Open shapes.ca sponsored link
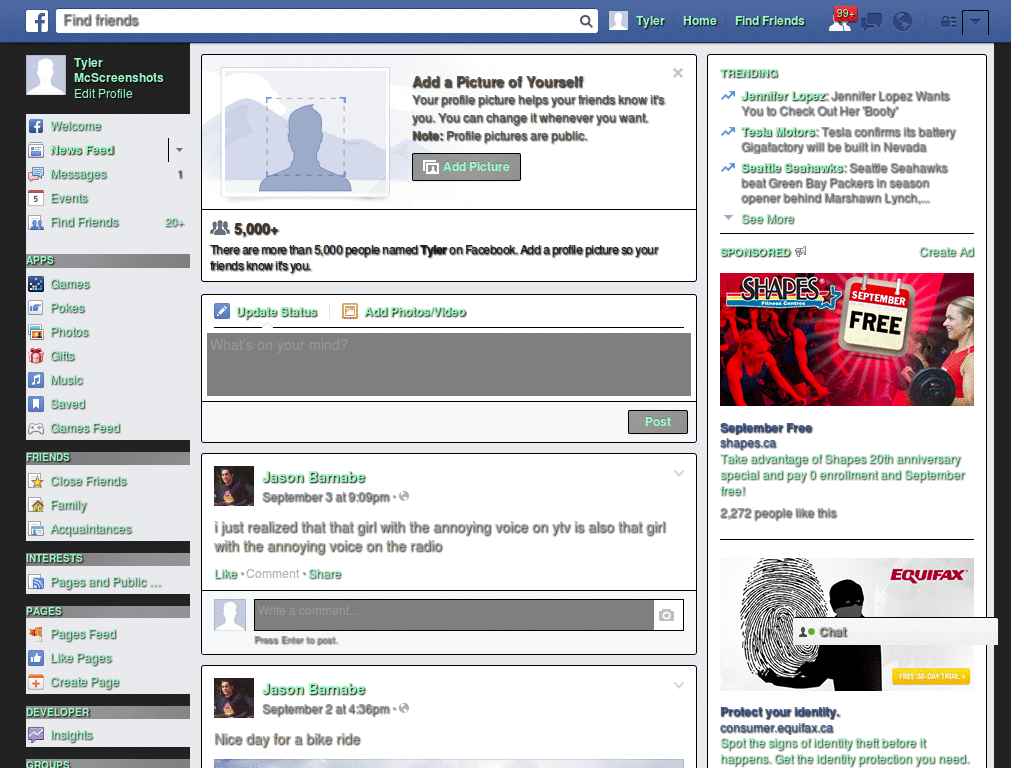Image resolution: width=1024 pixels, height=768 pixels. coord(748,443)
